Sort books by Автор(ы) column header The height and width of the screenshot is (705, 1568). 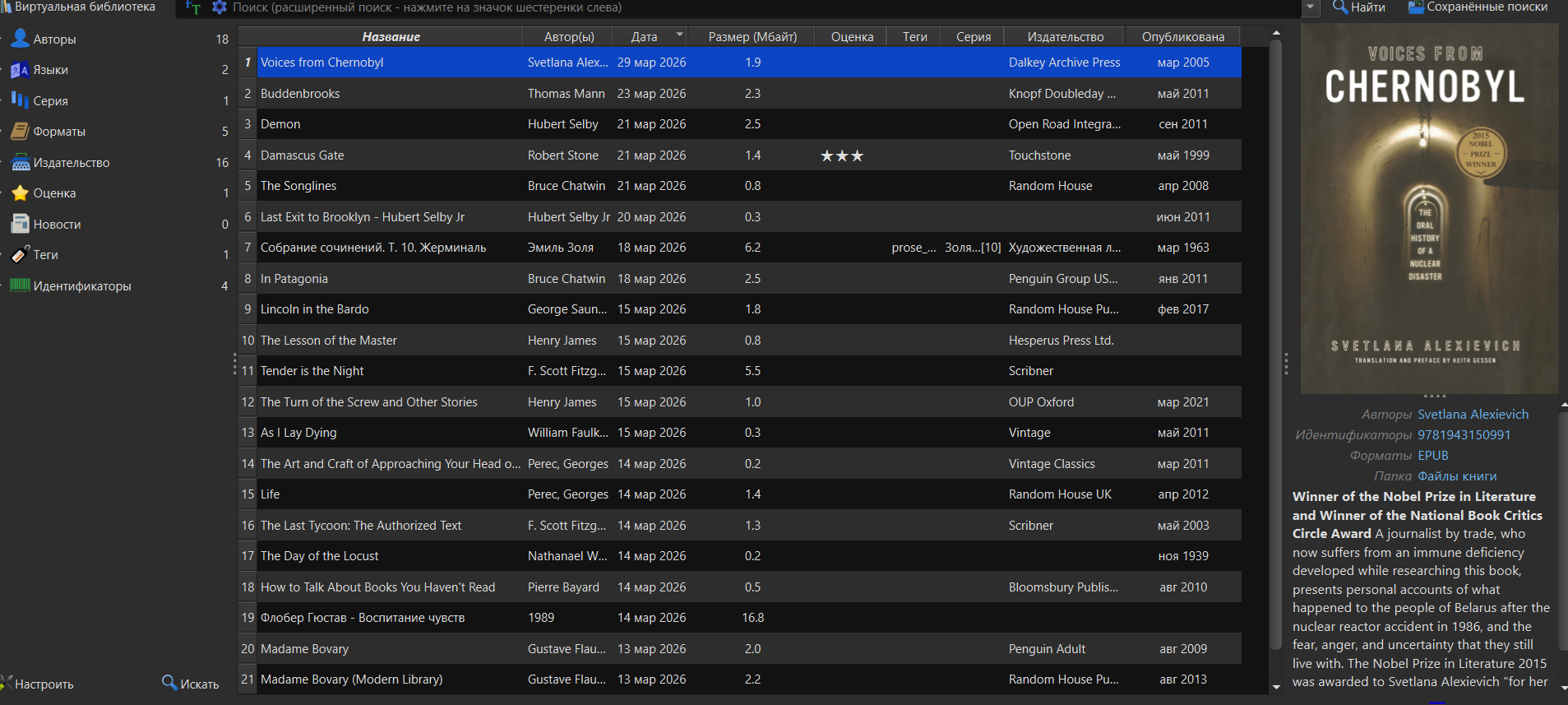coord(569,36)
